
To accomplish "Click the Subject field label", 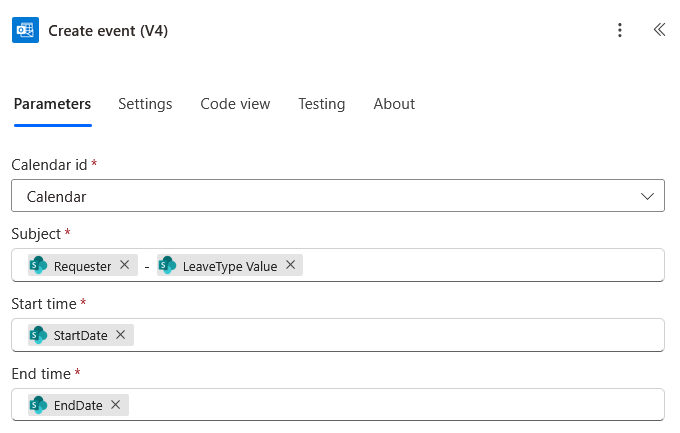I will click(36, 234).
